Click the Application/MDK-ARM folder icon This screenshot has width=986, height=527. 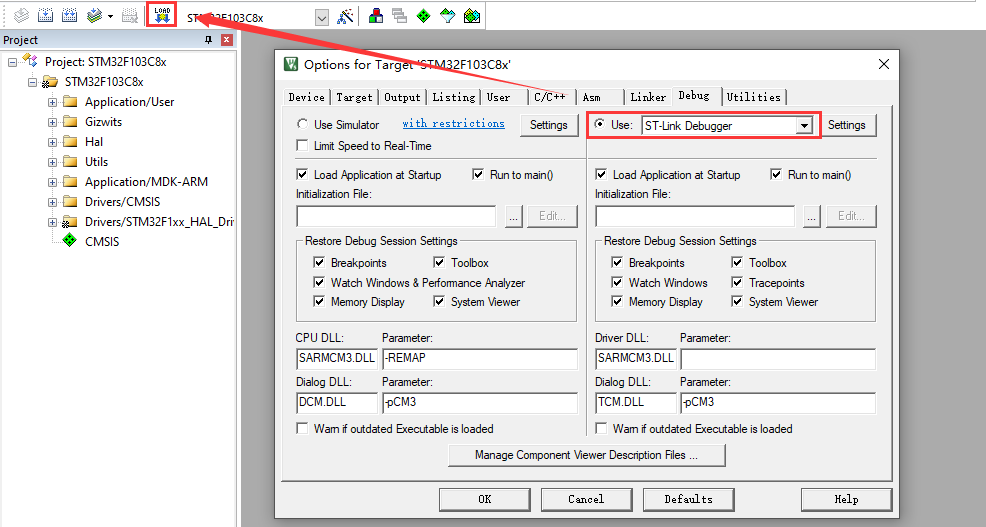(x=70, y=182)
